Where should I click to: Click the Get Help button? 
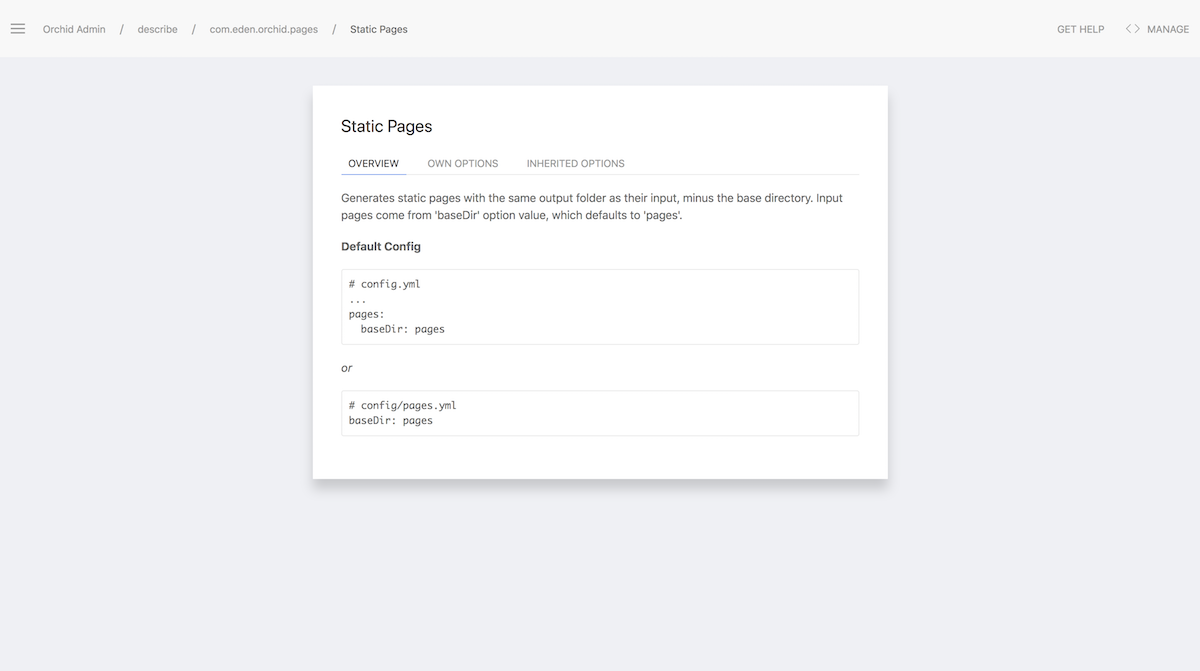[x=1081, y=29]
